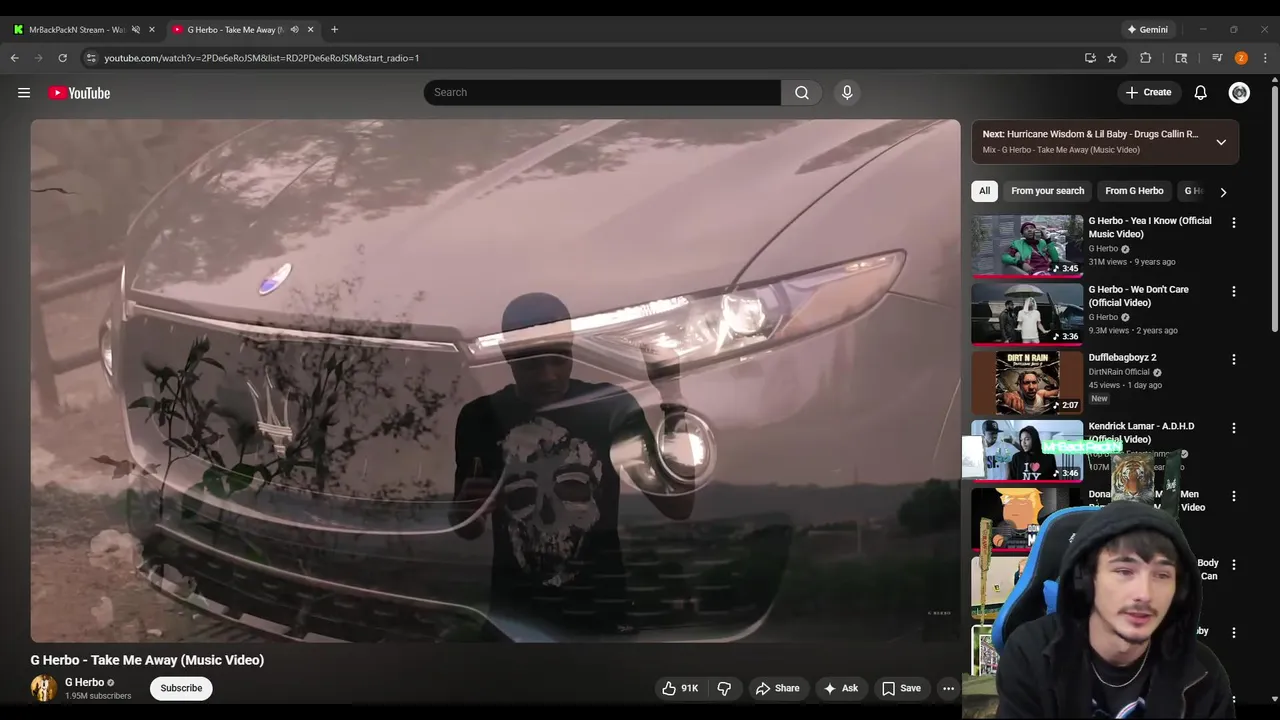
Task: Bookmark this page with star icon
Action: pyautogui.click(x=1112, y=58)
